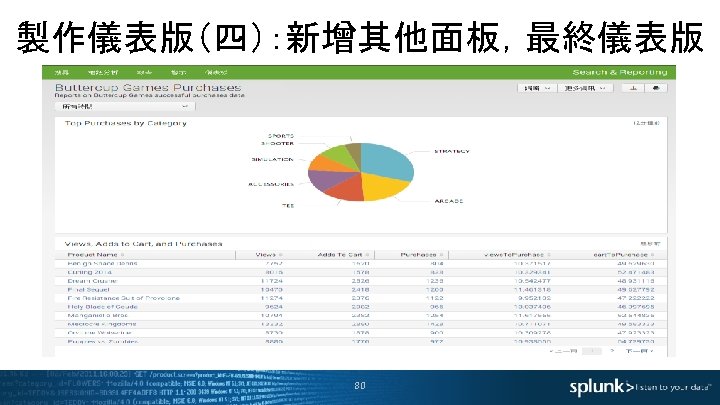Click Final Sequel product row
Screen dimensions: 720x405
tap(360, 290)
